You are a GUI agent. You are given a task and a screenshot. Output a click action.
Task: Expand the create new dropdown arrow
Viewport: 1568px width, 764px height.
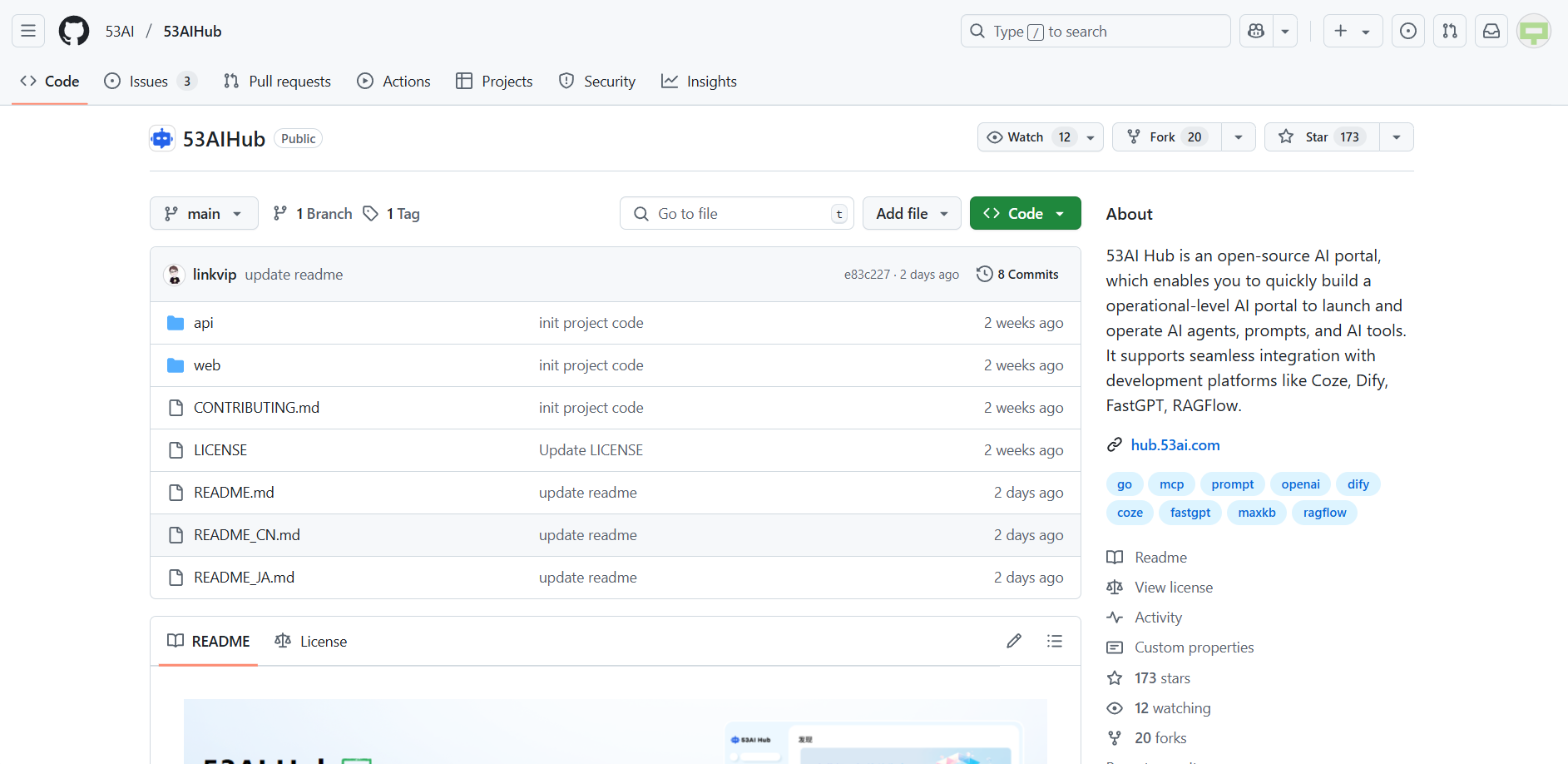tap(1366, 32)
